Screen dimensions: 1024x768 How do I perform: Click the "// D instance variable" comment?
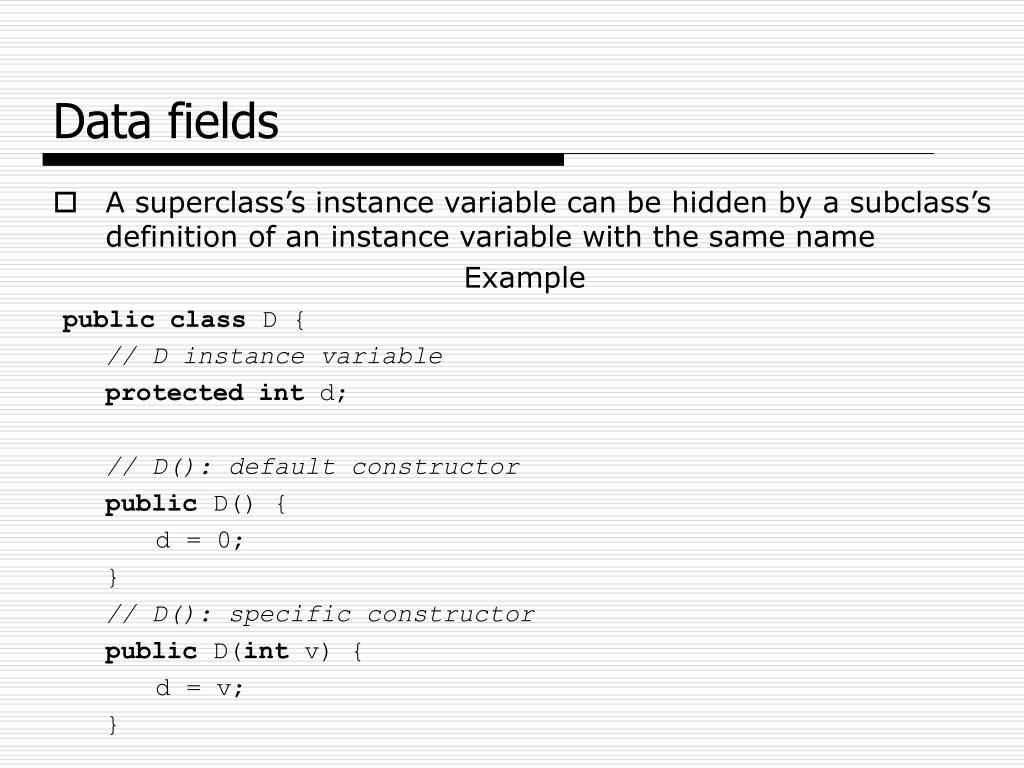274,357
